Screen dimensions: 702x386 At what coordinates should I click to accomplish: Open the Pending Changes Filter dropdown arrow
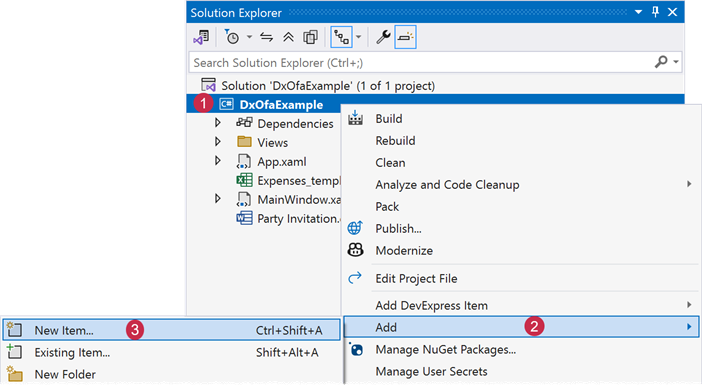coord(249,37)
